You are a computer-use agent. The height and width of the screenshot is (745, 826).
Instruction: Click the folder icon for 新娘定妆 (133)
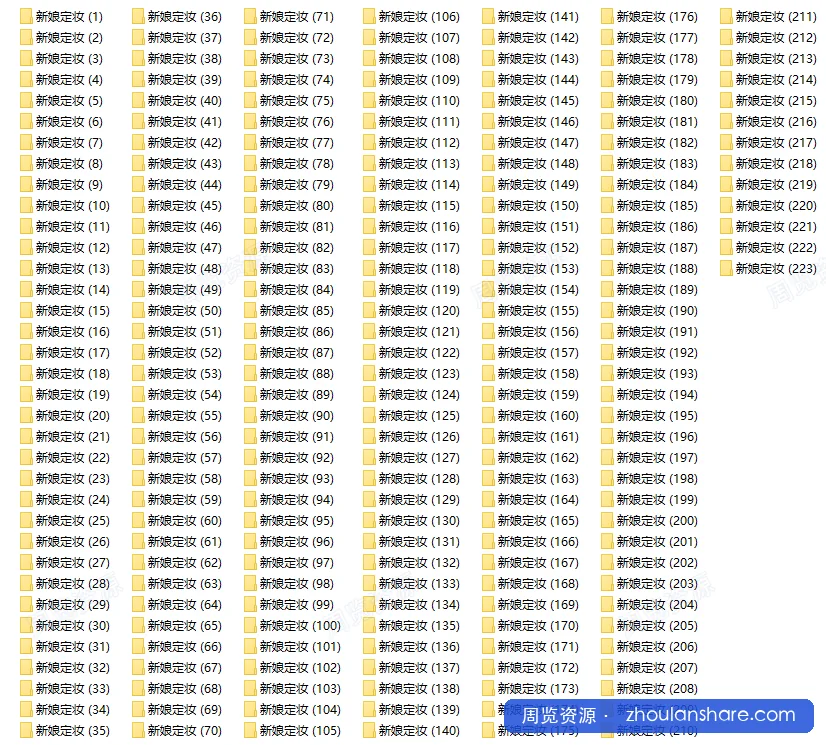(x=369, y=584)
